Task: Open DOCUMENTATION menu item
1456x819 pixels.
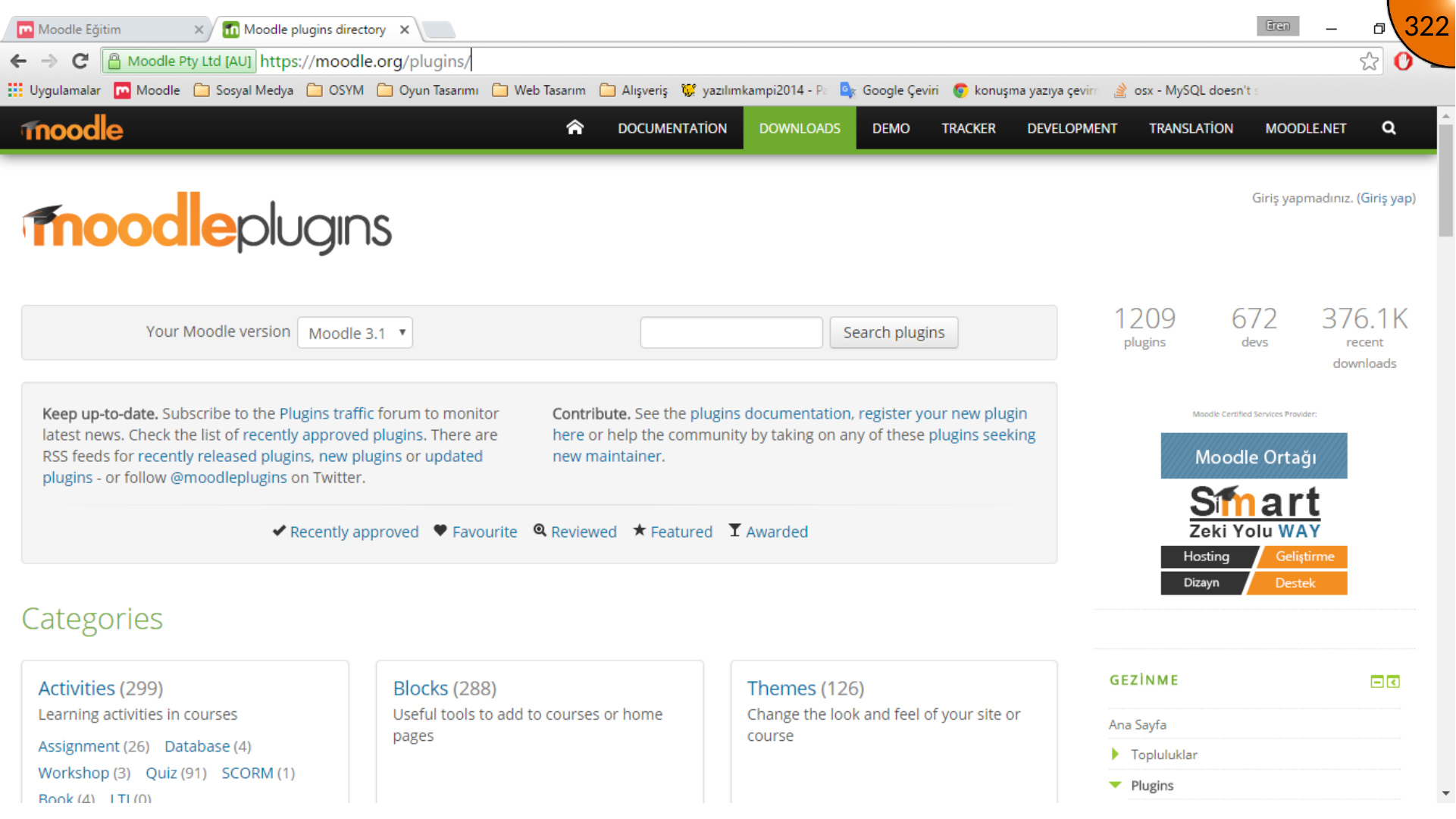Action: tap(672, 128)
